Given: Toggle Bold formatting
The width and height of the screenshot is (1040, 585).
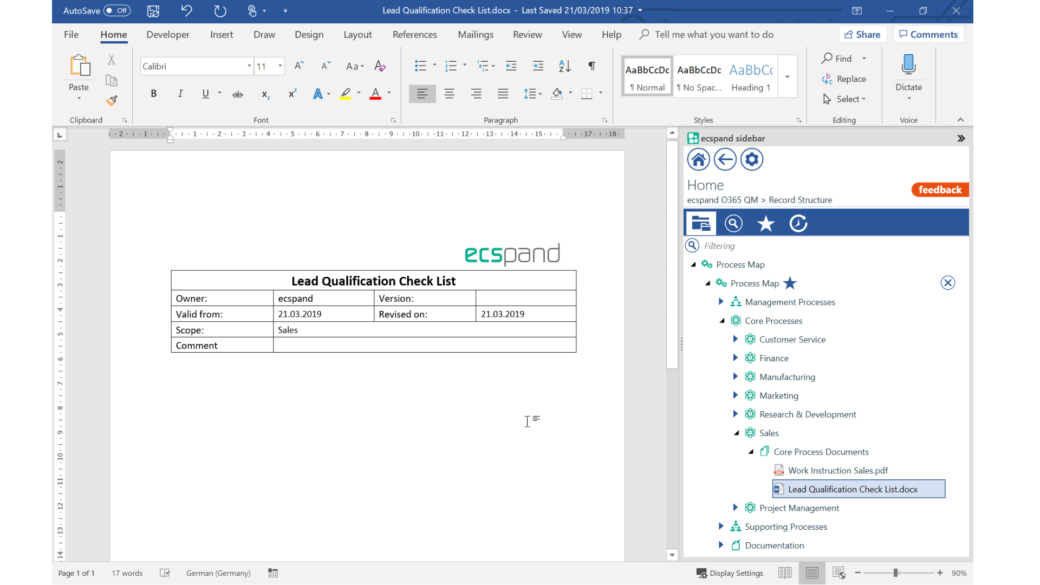Looking at the screenshot, I should pos(154,94).
